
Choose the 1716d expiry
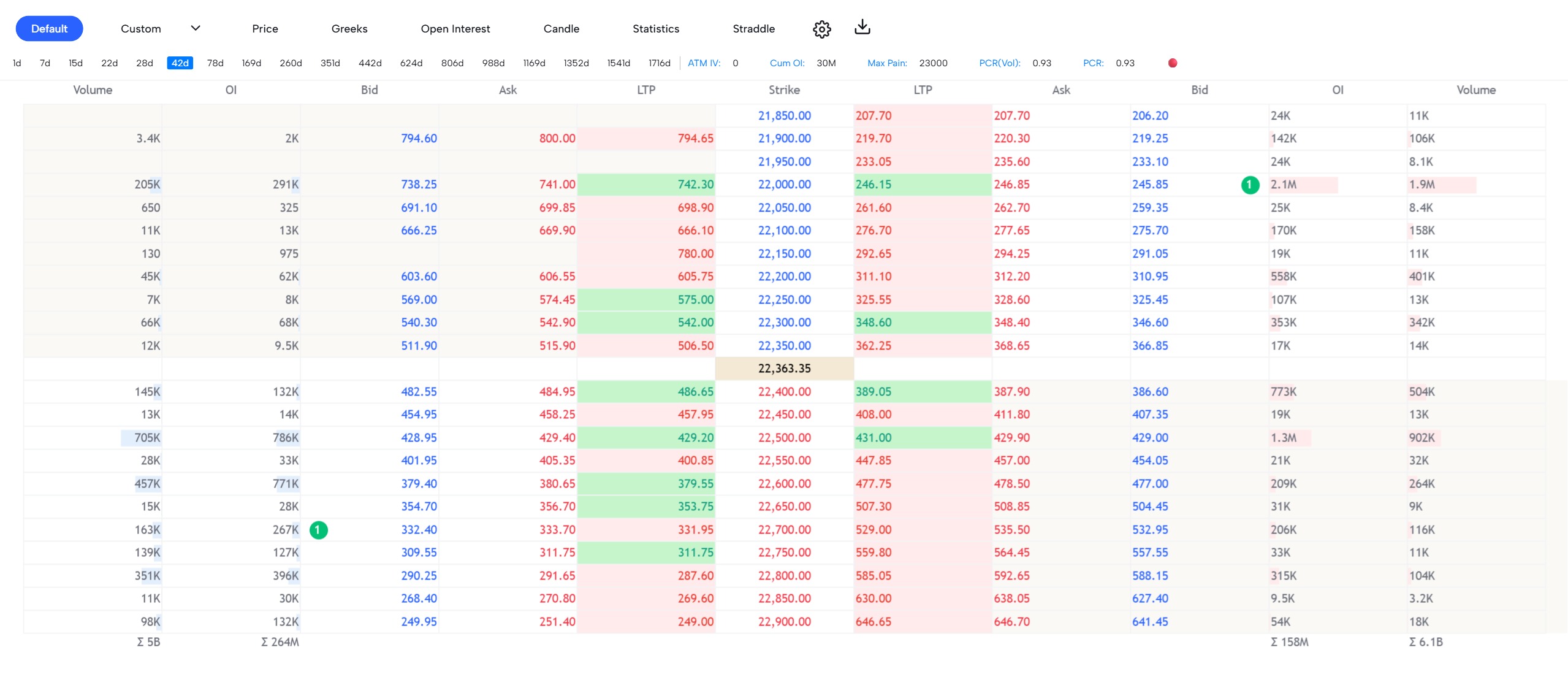coord(660,63)
